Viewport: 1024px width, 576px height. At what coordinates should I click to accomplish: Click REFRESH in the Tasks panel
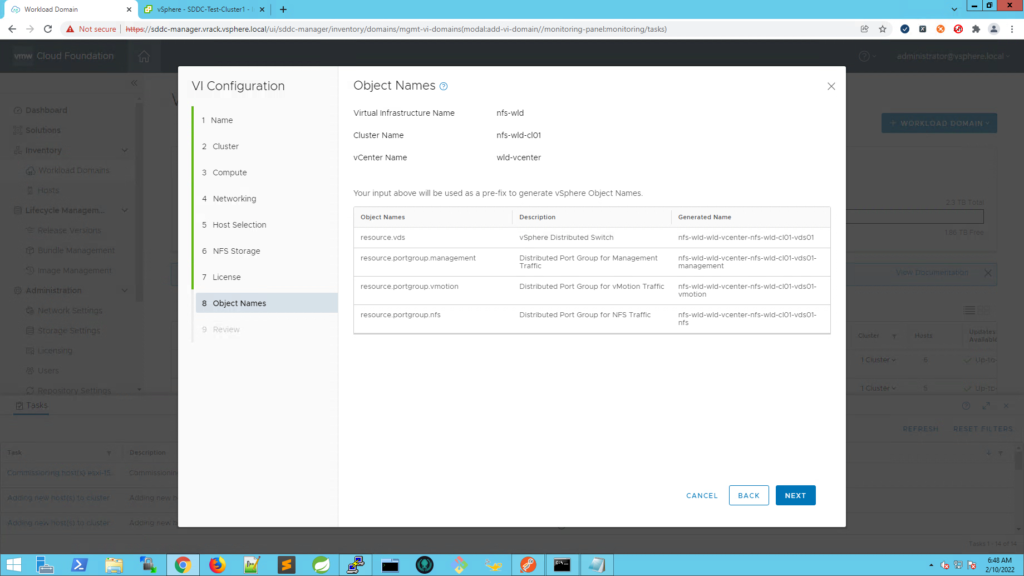(x=920, y=429)
